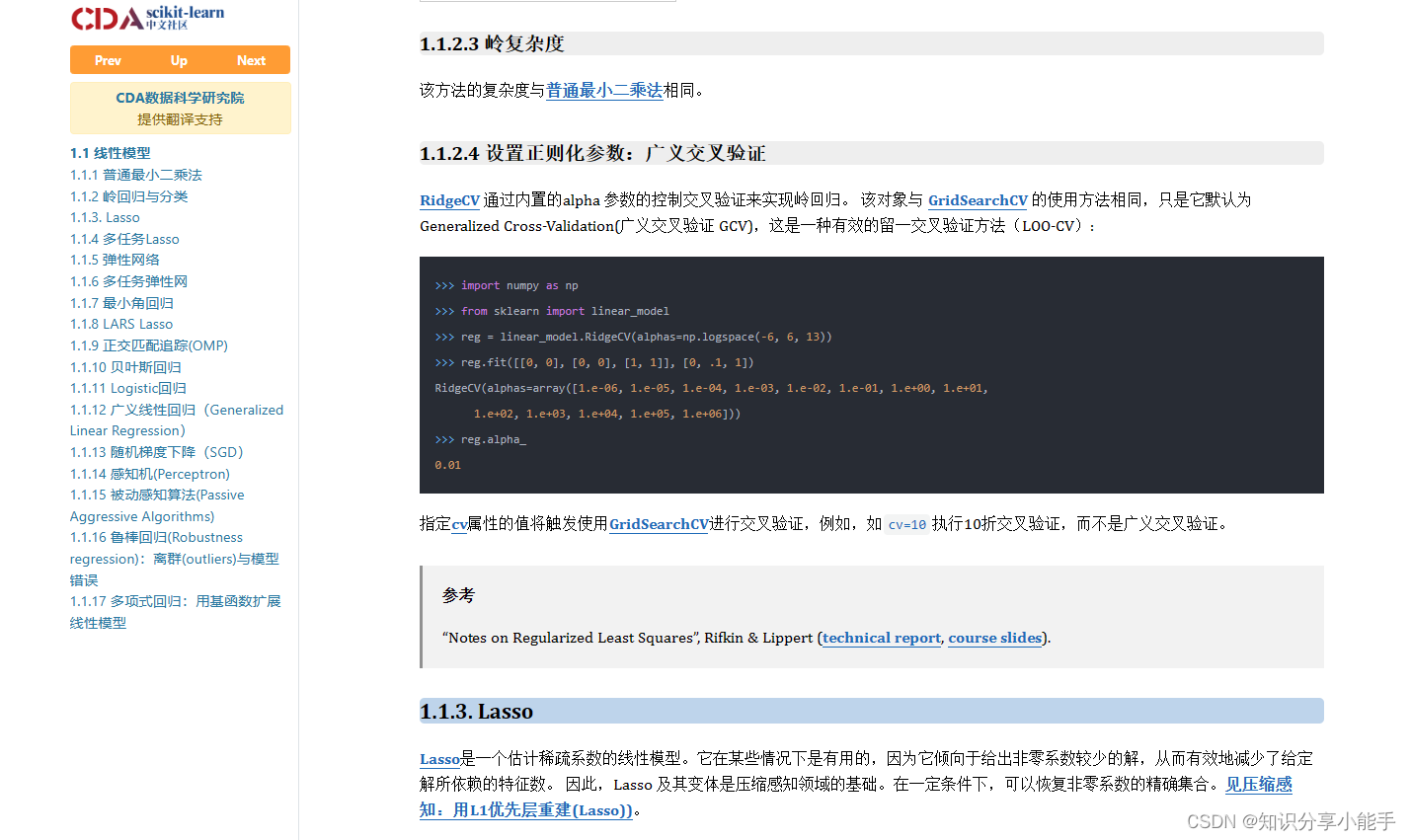1411x840 pixels.
Task: Select sidebar item 1.1 线性模型
Action: click(110, 153)
